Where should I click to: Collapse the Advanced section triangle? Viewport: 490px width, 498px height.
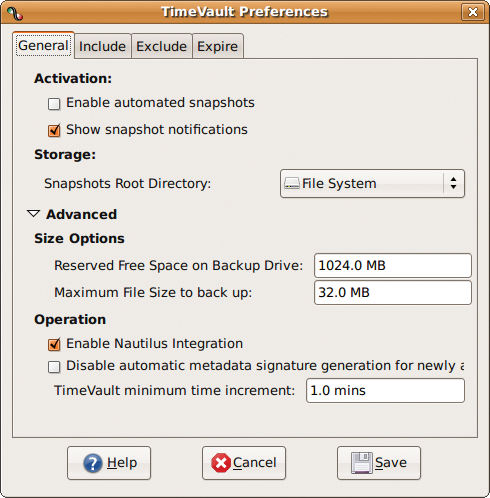point(33,214)
